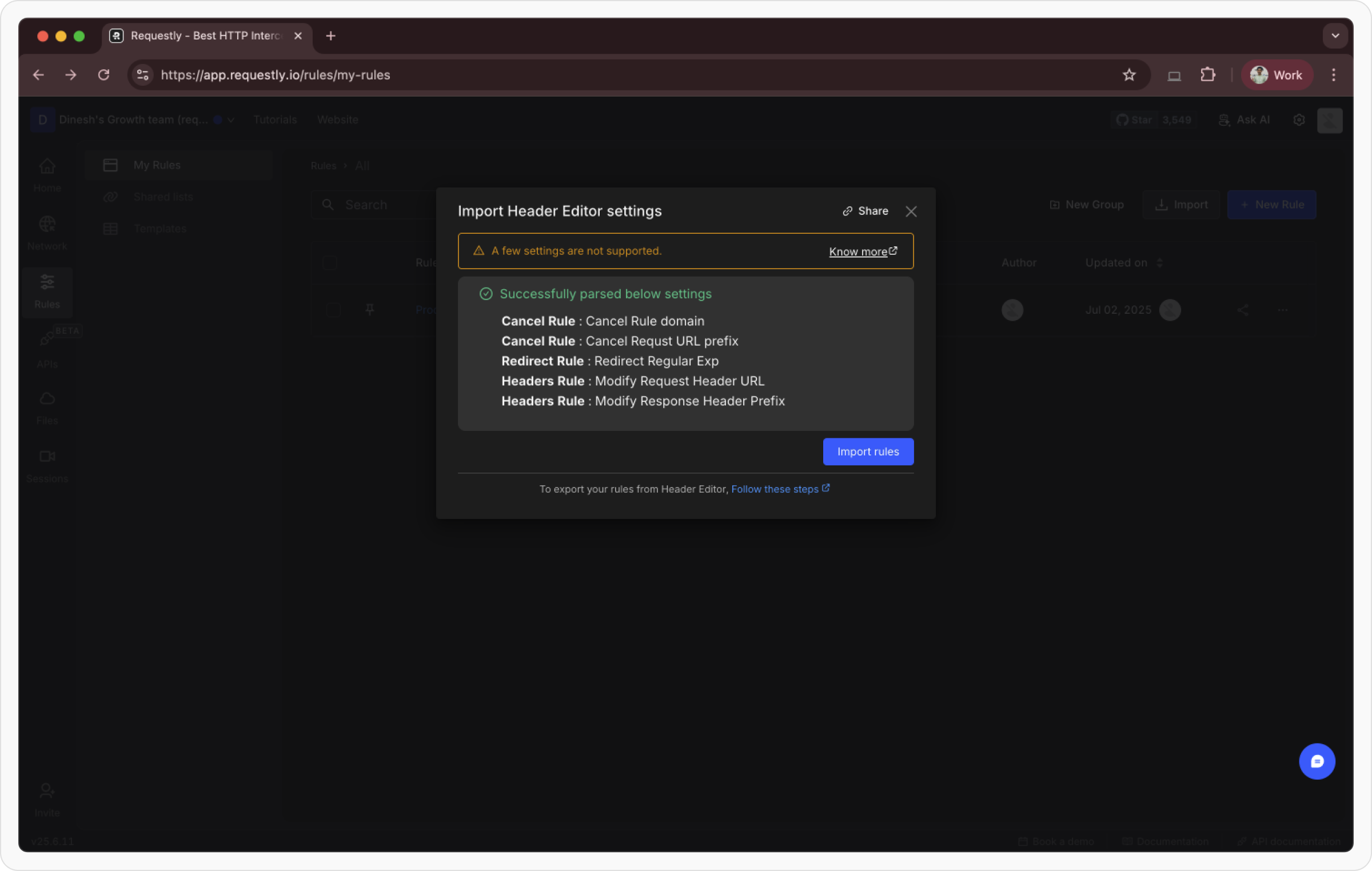
Task: Bookmark page with the star icon
Action: (x=1129, y=75)
